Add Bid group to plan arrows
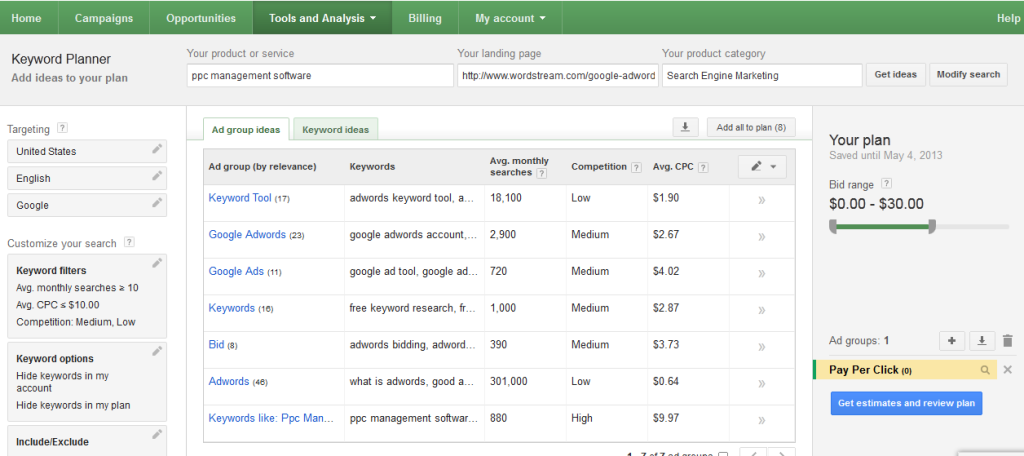This screenshot has width=1024, height=456. tap(761, 348)
